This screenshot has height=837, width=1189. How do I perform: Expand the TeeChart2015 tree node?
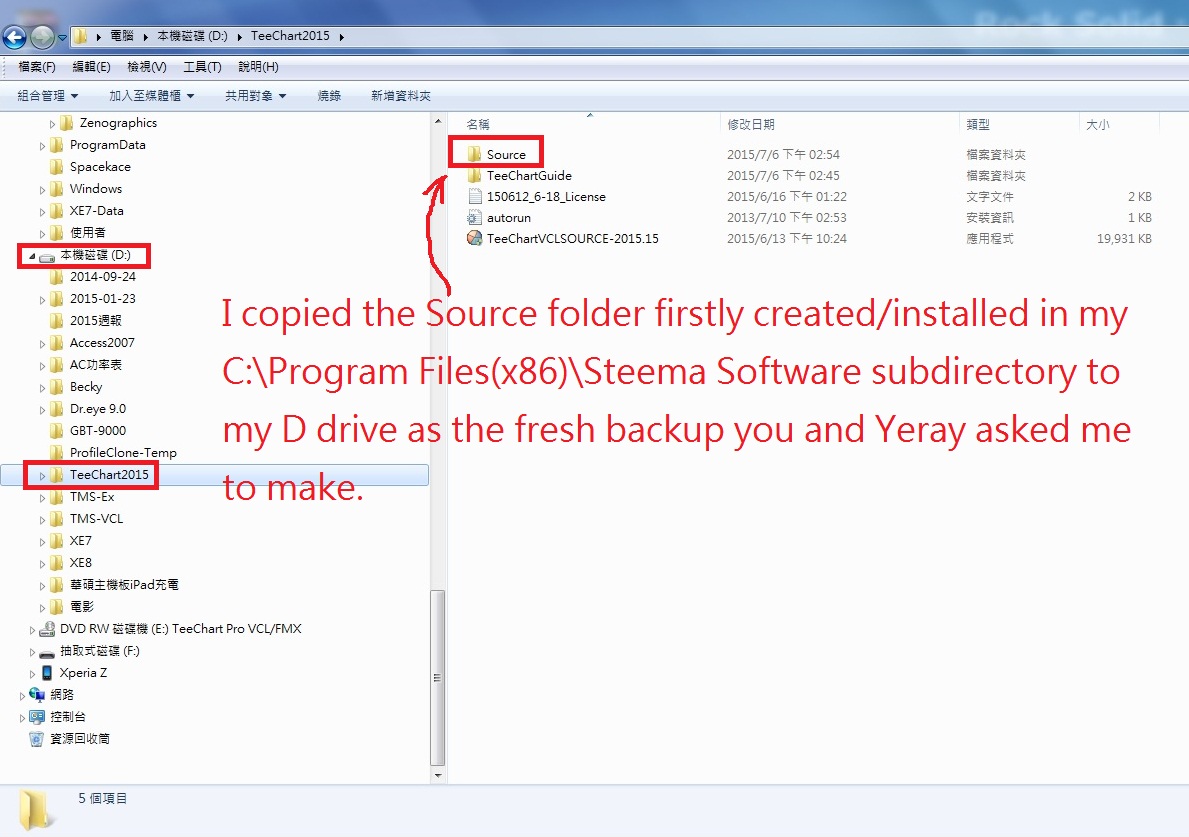point(42,476)
